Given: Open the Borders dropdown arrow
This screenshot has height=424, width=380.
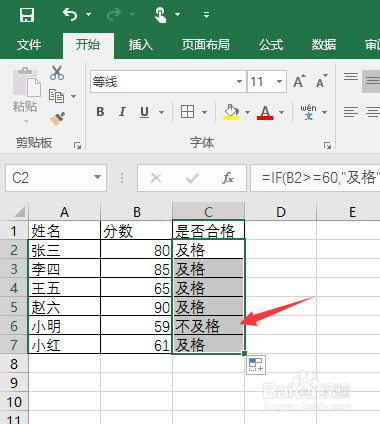Looking at the screenshot, I should 205,112.
